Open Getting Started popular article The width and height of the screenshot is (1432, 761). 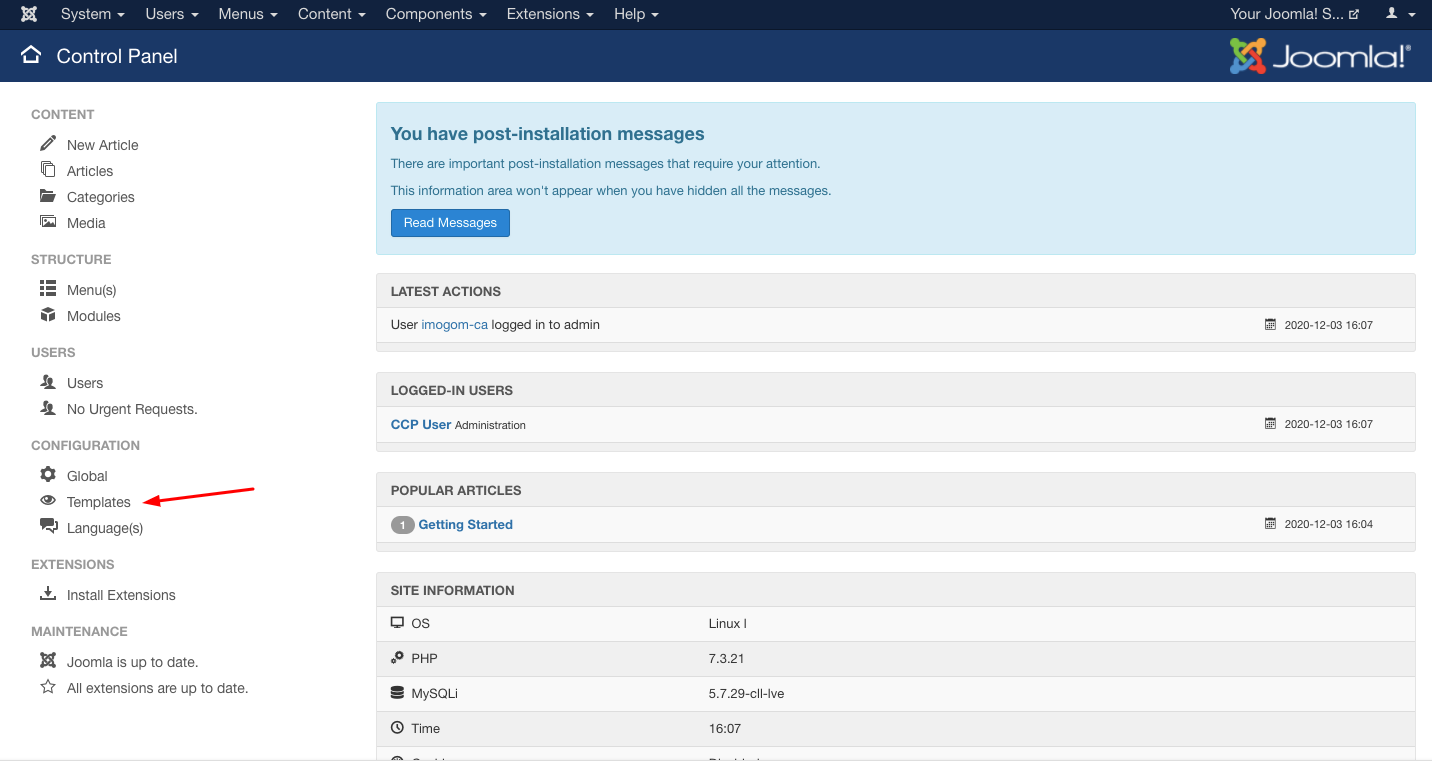click(x=465, y=524)
